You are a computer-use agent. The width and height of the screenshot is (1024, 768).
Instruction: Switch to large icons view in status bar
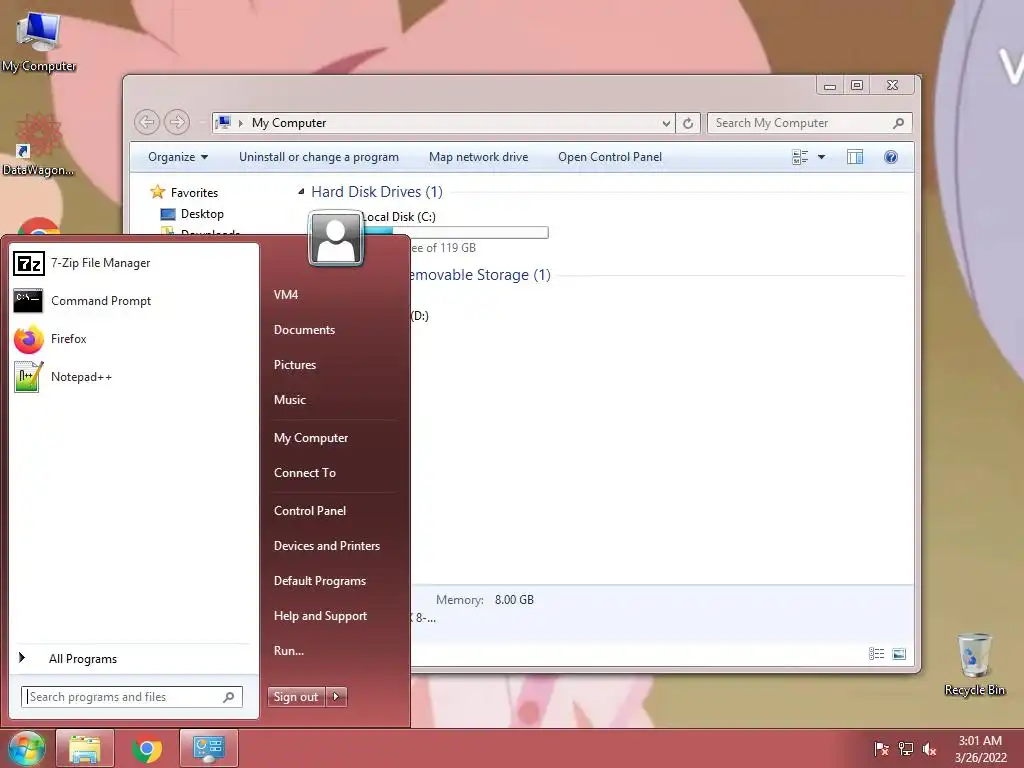(899, 654)
